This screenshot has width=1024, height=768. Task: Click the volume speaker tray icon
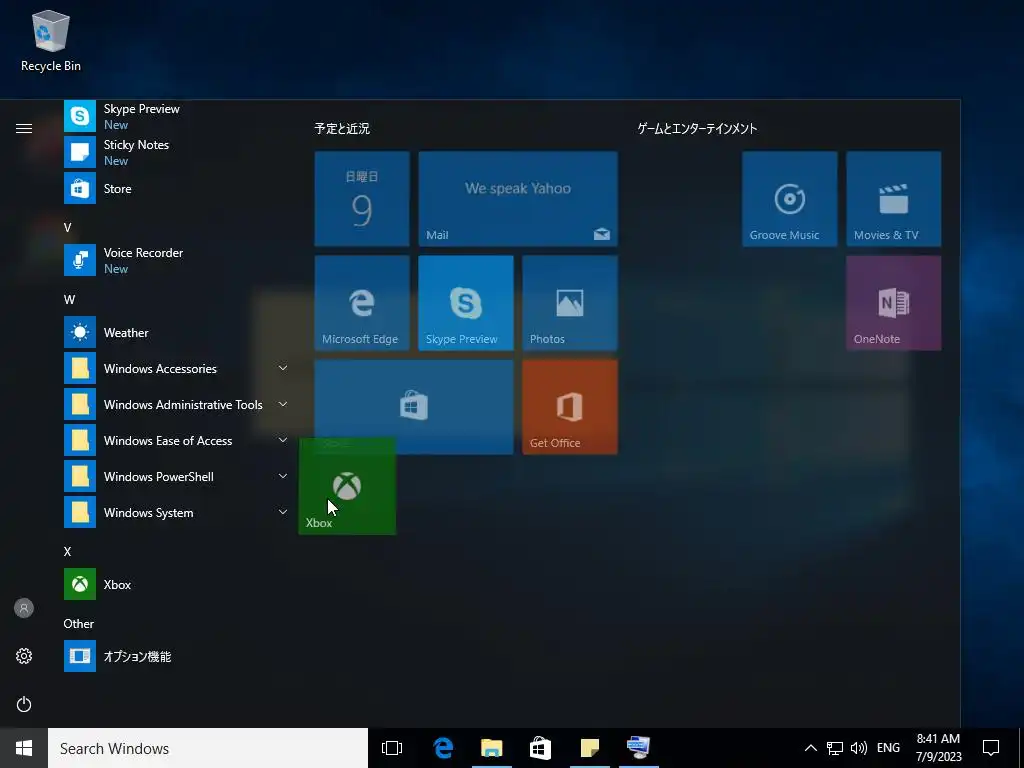pyautogui.click(x=859, y=748)
